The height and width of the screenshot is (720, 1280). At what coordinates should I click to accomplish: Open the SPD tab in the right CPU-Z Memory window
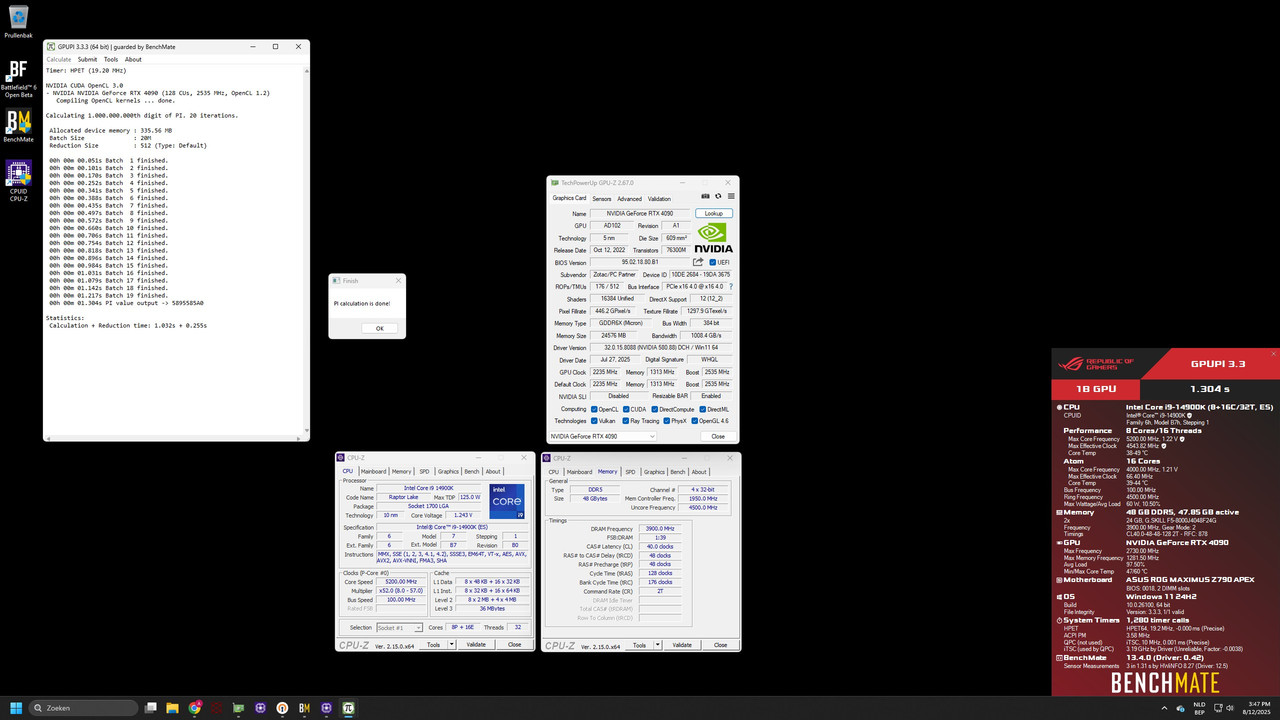coord(630,472)
